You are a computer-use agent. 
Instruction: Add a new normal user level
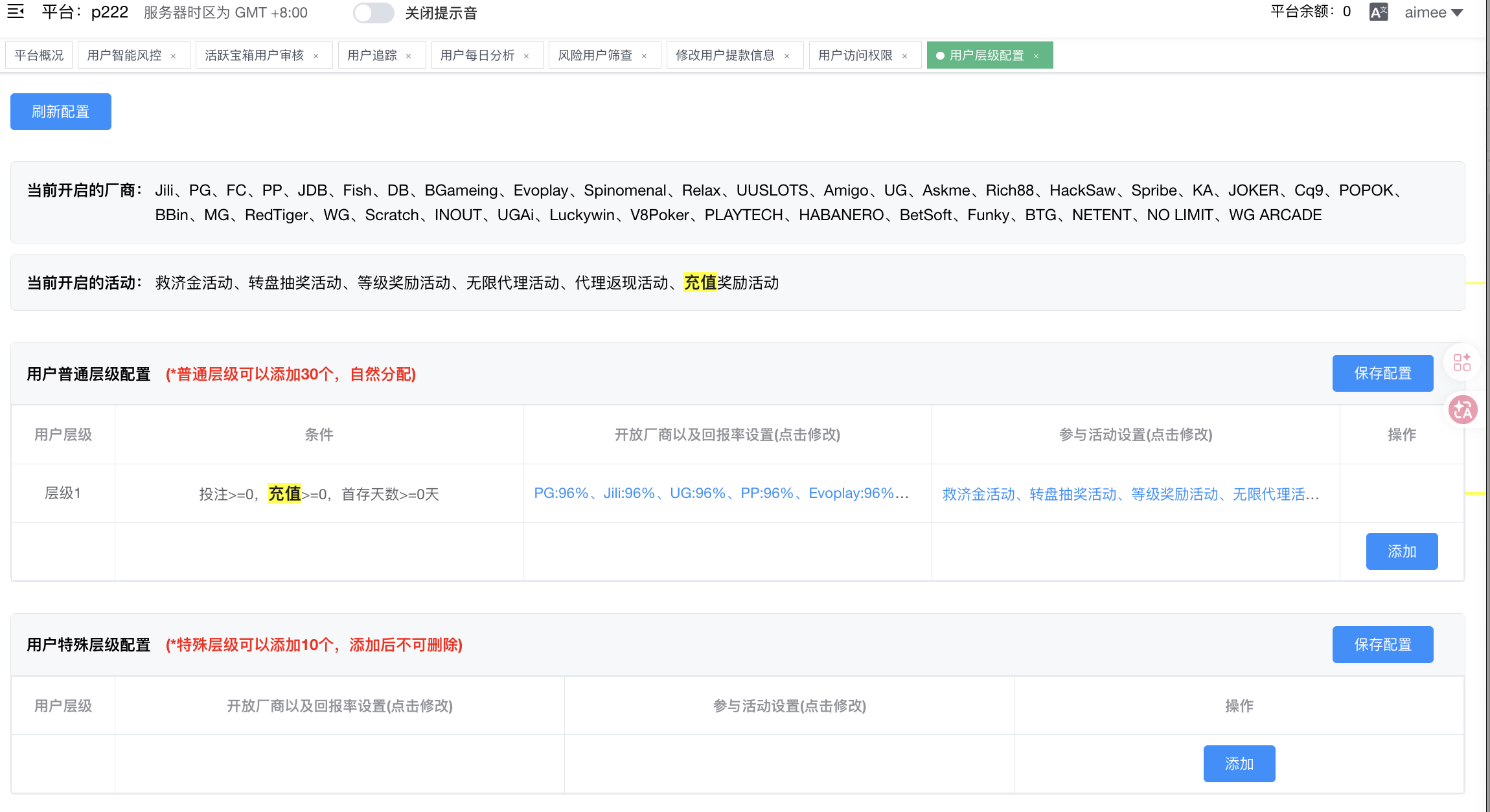(x=1402, y=551)
